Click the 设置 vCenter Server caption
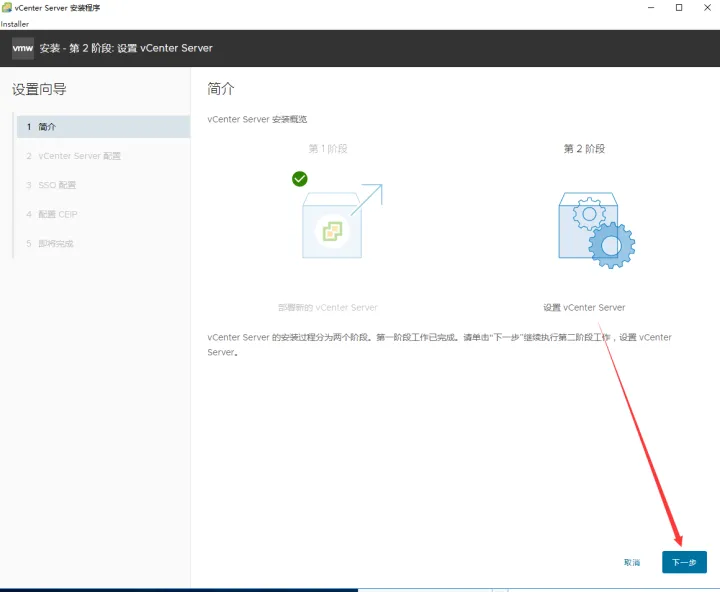720x592 pixels. point(584,308)
